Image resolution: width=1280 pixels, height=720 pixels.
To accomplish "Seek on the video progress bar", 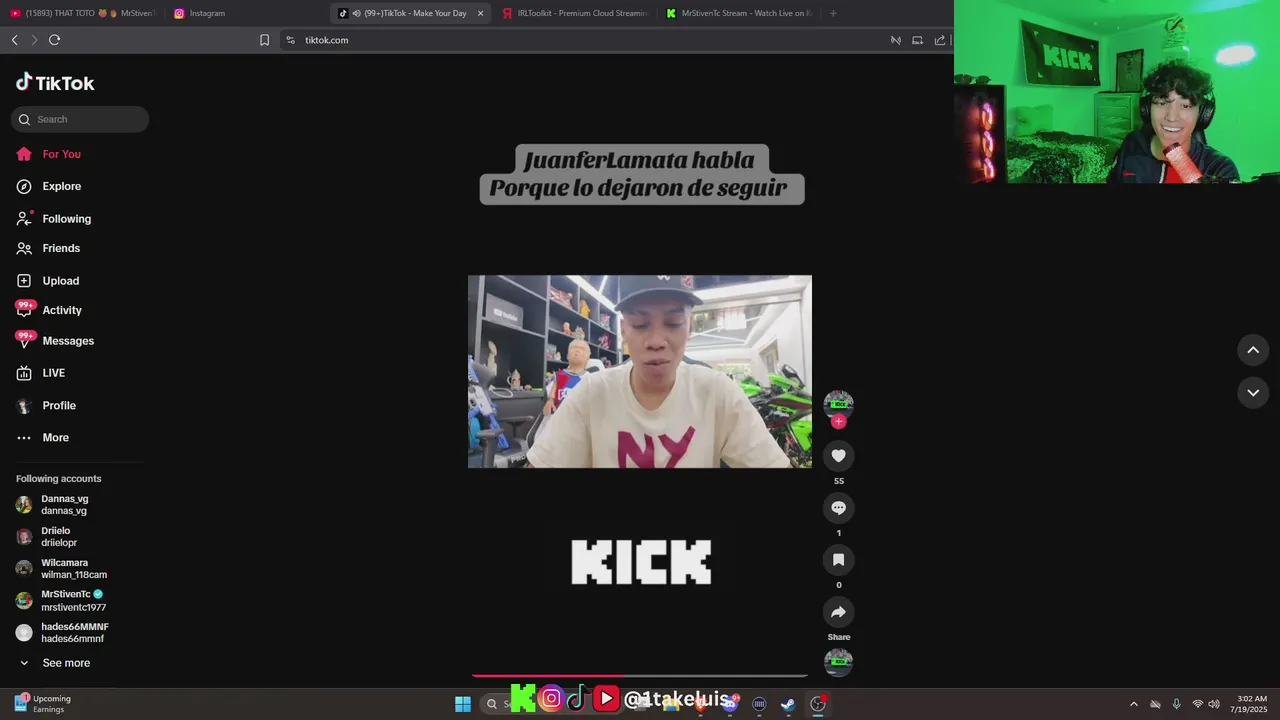I will (640, 676).
